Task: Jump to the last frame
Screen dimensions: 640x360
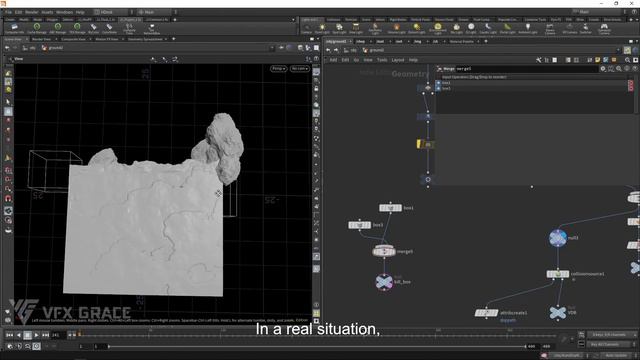Action: pyautogui.click(x=45, y=335)
